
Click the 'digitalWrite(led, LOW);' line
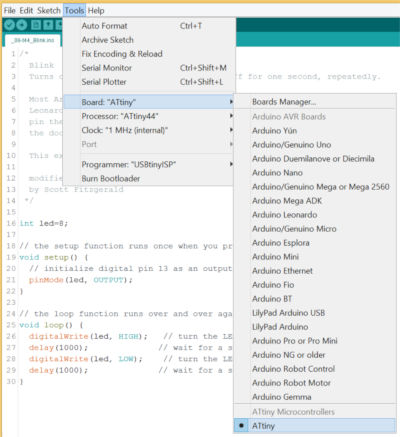(x=86, y=359)
